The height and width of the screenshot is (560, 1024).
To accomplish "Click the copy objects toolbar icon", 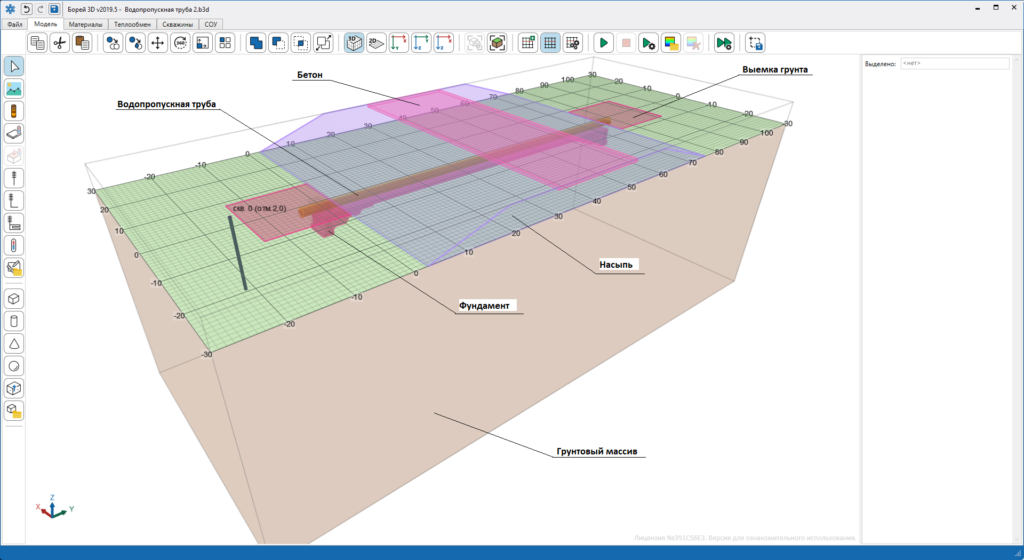I will coord(38,43).
